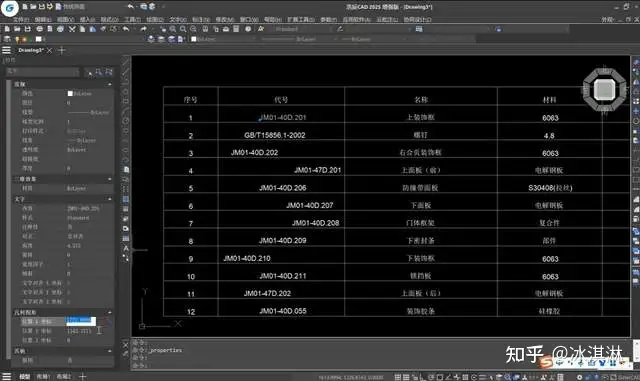Image resolution: width=640 pixels, height=381 pixels.
Task: Click the quick access Undo arrow in title bar
Action: pyautogui.click(x=131, y=7)
